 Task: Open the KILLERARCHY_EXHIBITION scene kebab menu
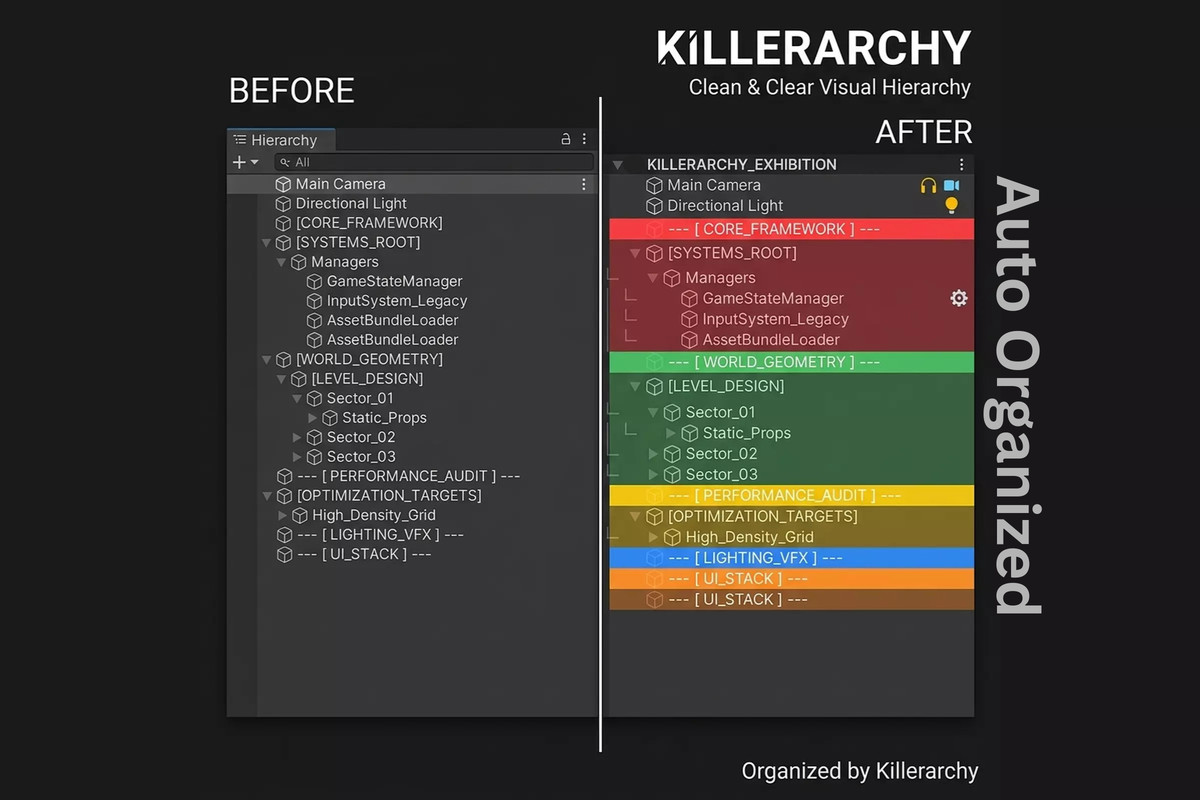[961, 165]
